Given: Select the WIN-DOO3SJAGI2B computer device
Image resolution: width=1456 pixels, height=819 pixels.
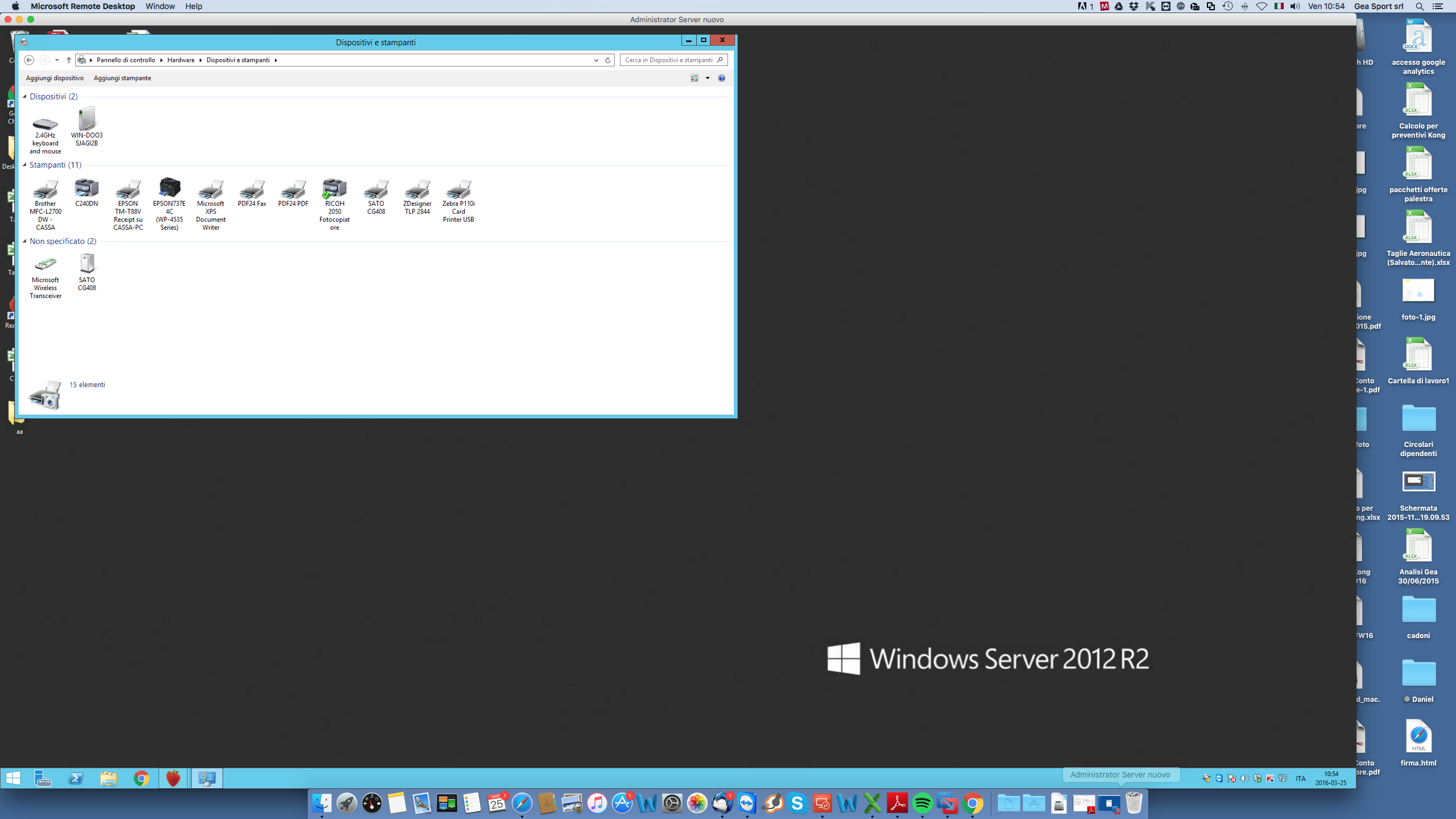Looking at the screenshot, I should pos(86,127).
